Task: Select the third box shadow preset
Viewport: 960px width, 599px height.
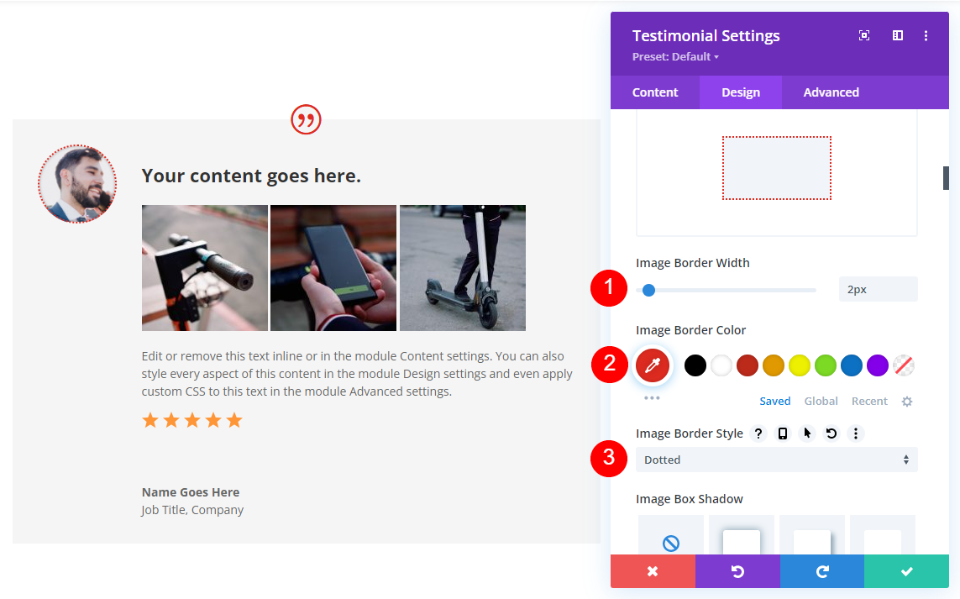Action: tap(882, 536)
